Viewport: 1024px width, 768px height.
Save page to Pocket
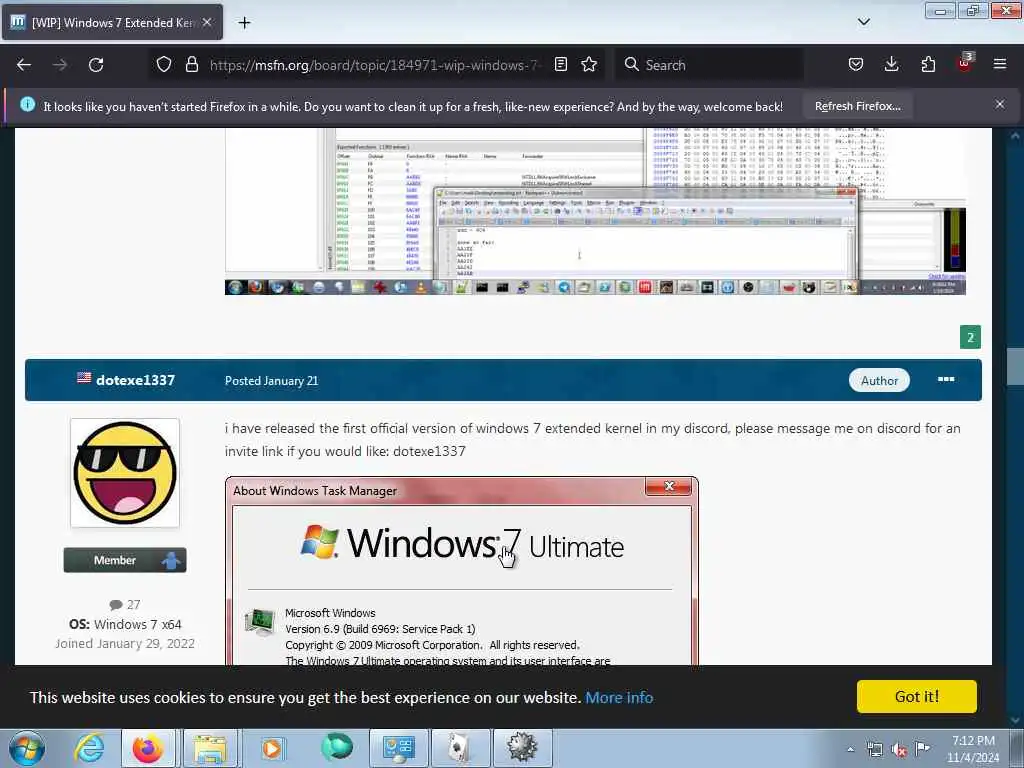click(856, 65)
